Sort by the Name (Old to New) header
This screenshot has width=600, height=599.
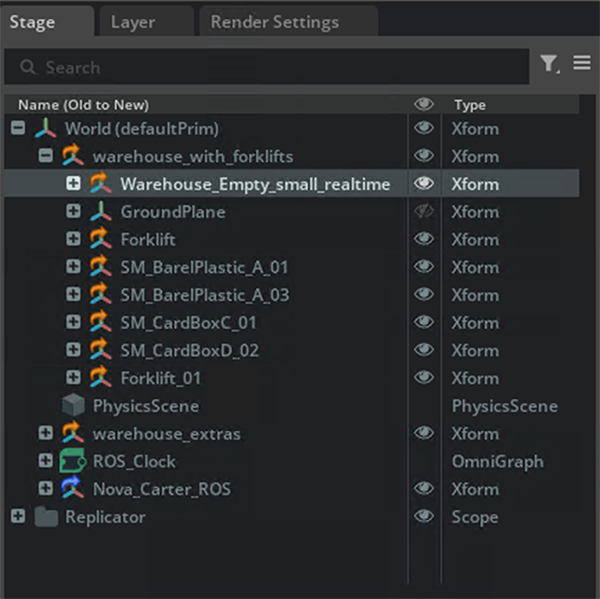coord(83,104)
